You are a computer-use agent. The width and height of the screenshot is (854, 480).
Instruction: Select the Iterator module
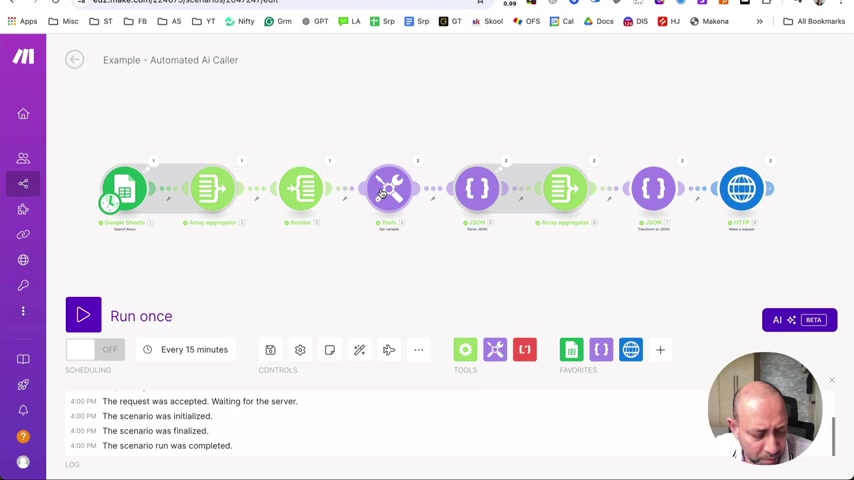(301, 189)
